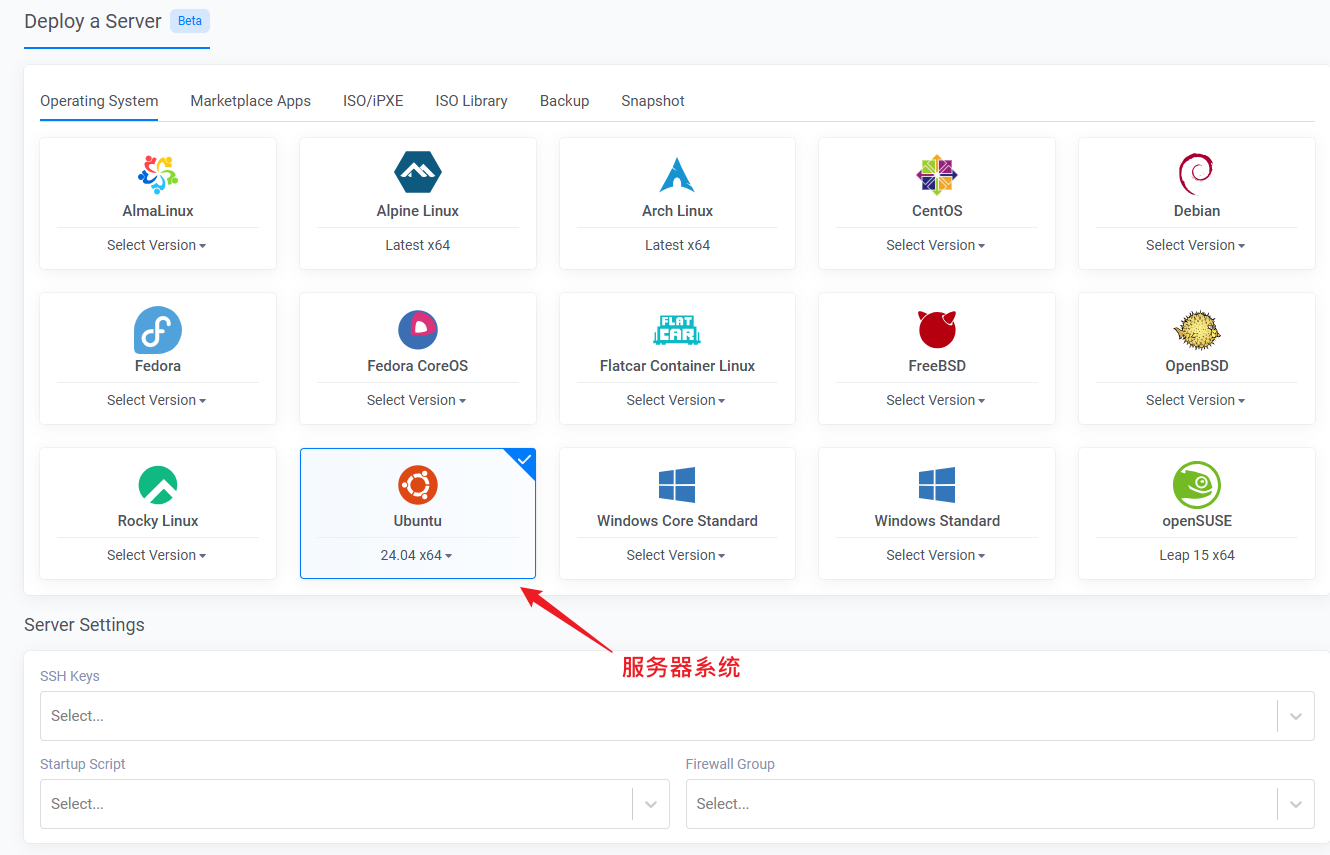The image size is (1330, 855).
Task: Click the Rocky Linux logo icon
Action: 157,485
